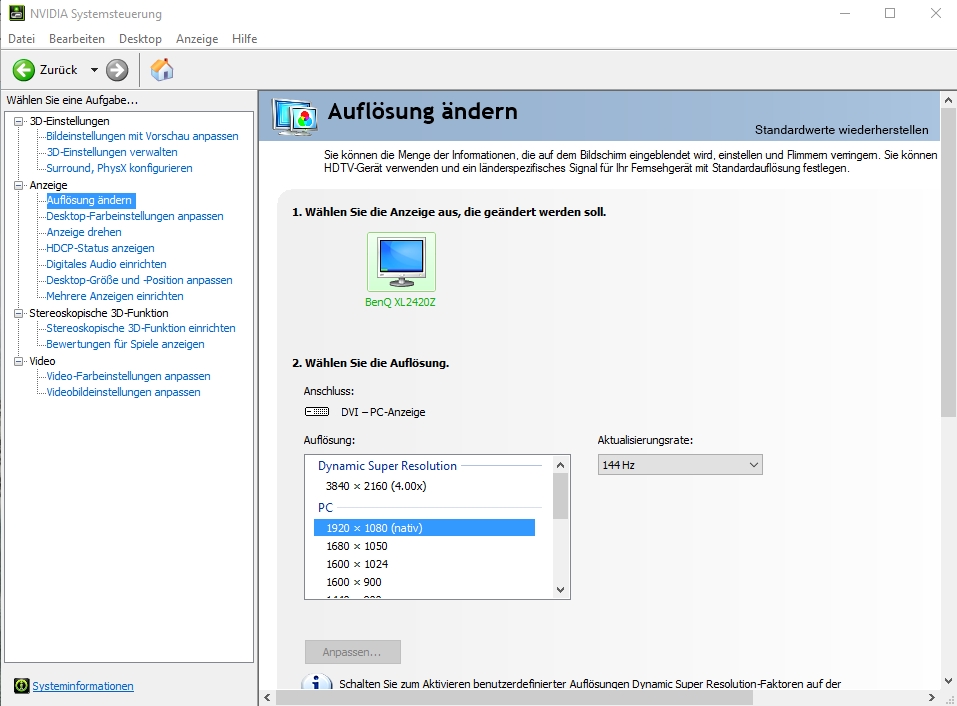
Task: Click the resolution list scrollbar thumb
Action: [560, 496]
